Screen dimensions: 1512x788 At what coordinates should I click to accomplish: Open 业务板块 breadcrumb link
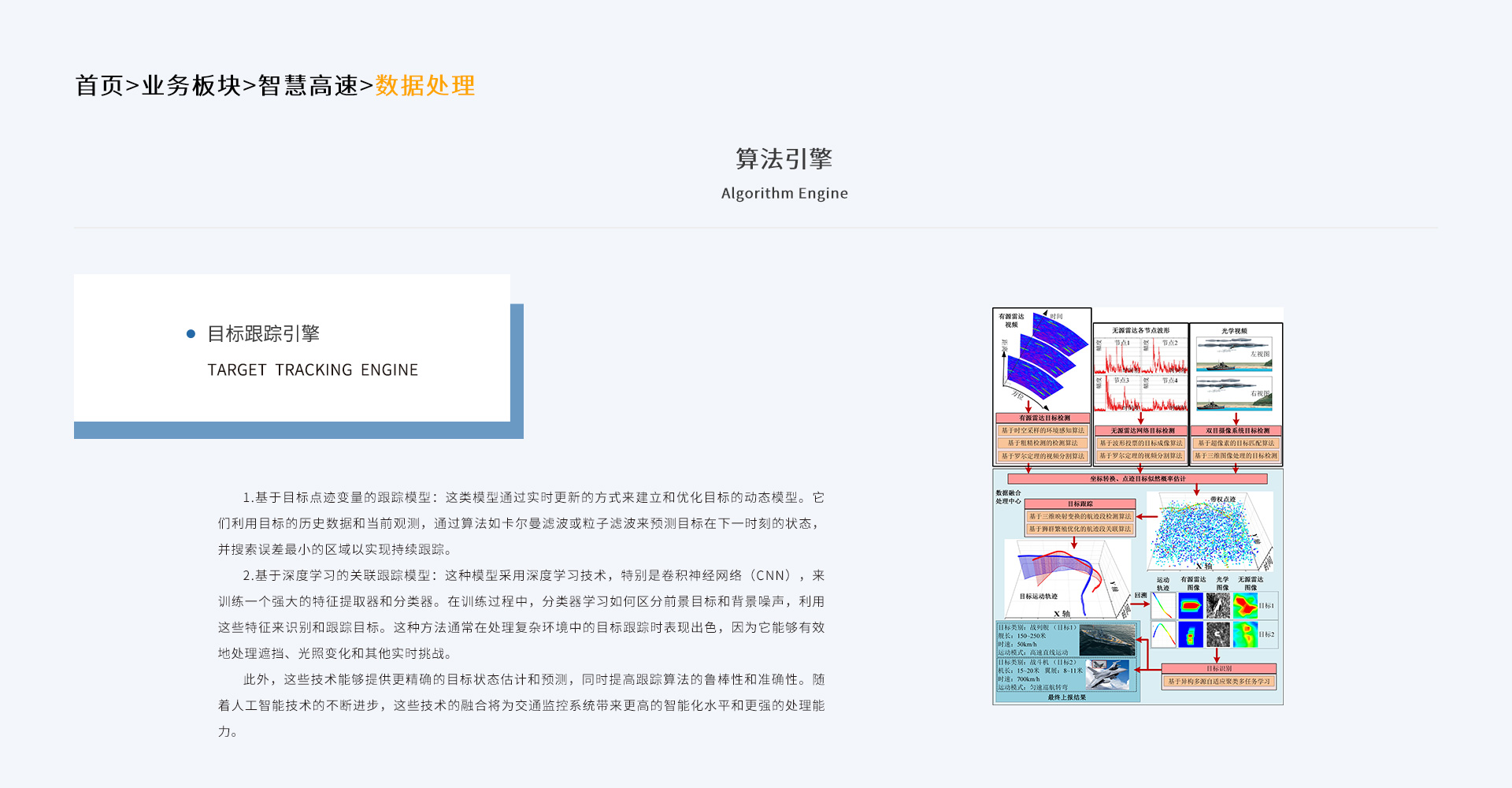pyautogui.click(x=191, y=85)
